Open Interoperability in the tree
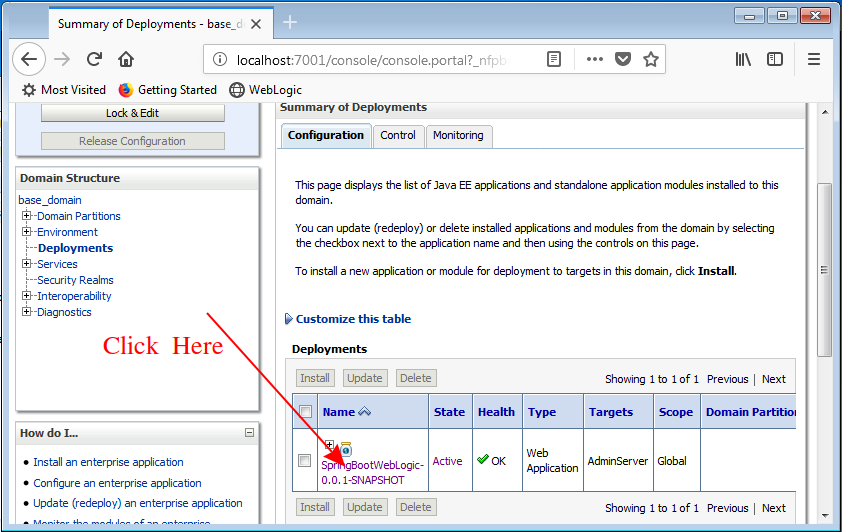This screenshot has width=842, height=532. (74, 296)
